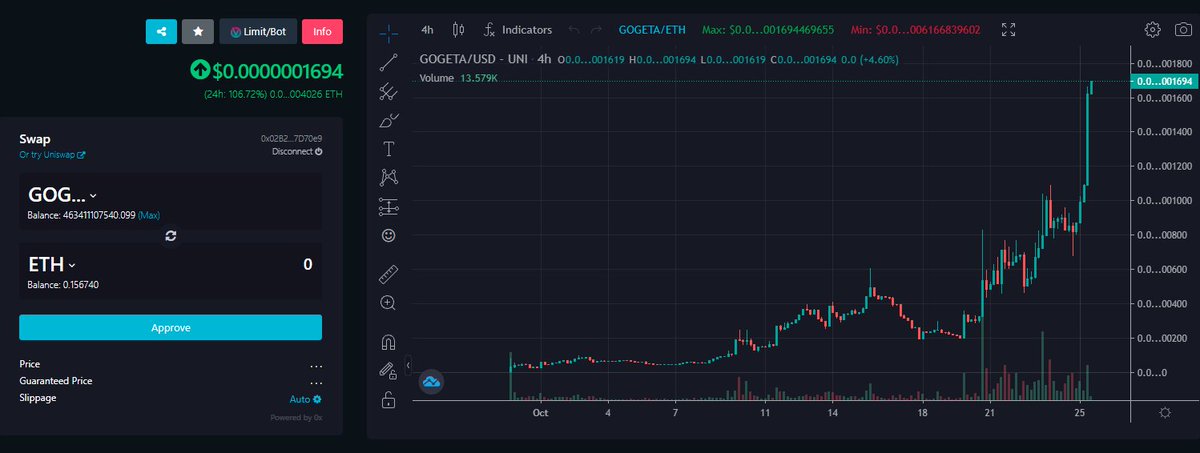The width and height of the screenshot is (1200, 453).
Task: Open the candle chart style selector
Action: coord(459,30)
